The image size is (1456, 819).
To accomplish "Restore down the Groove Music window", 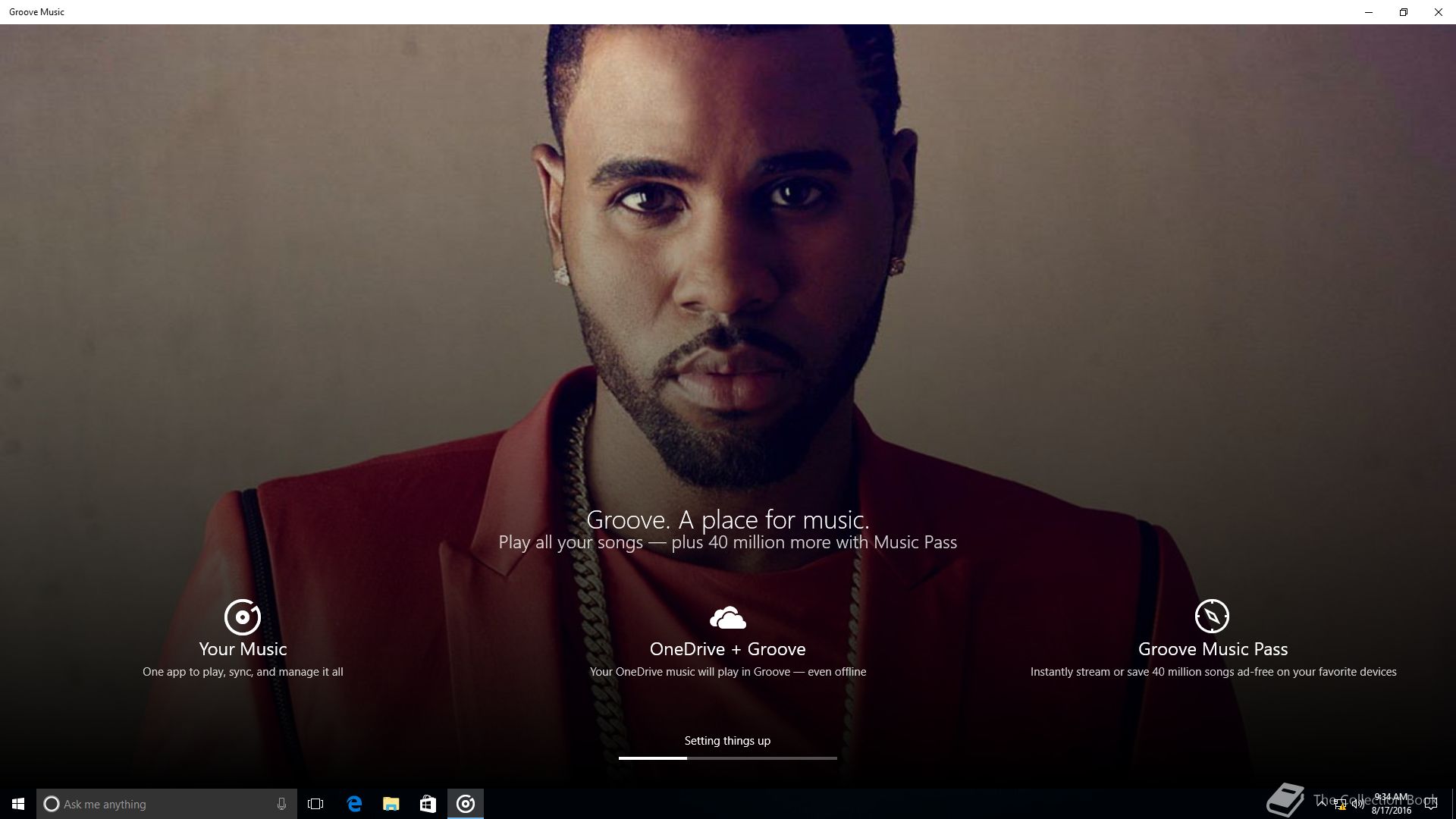I will tap(1404, 12).
